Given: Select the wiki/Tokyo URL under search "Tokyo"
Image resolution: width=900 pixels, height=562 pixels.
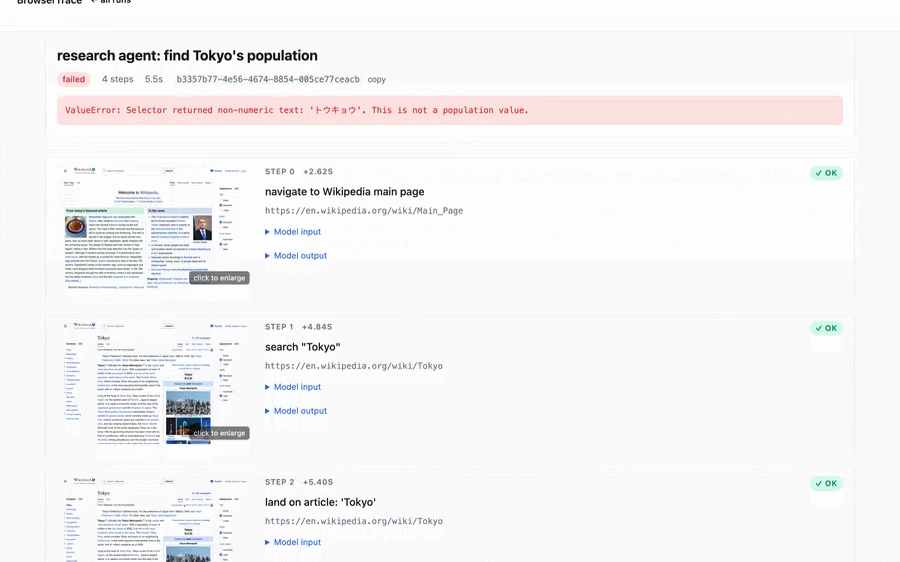Looking at the screenshot, I should [x=354, y=366].
